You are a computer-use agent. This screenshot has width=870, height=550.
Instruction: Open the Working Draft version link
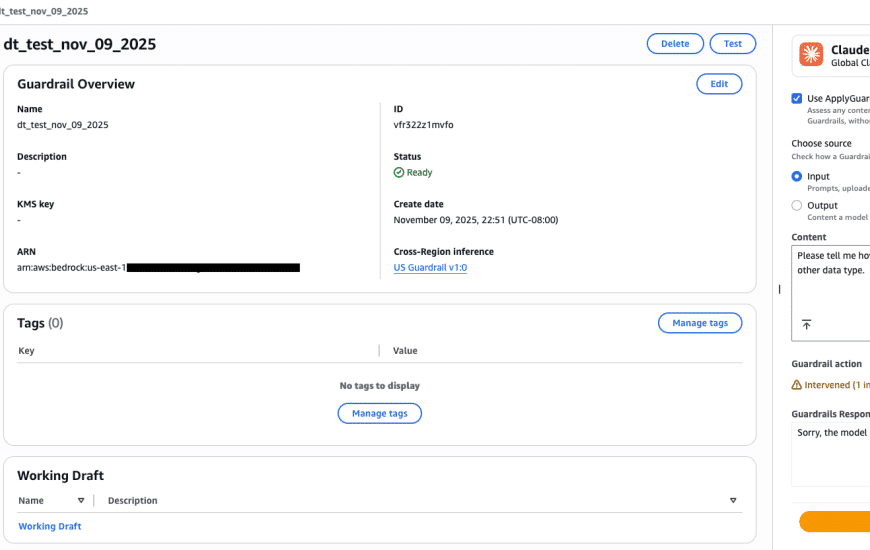tap(50, 526)
